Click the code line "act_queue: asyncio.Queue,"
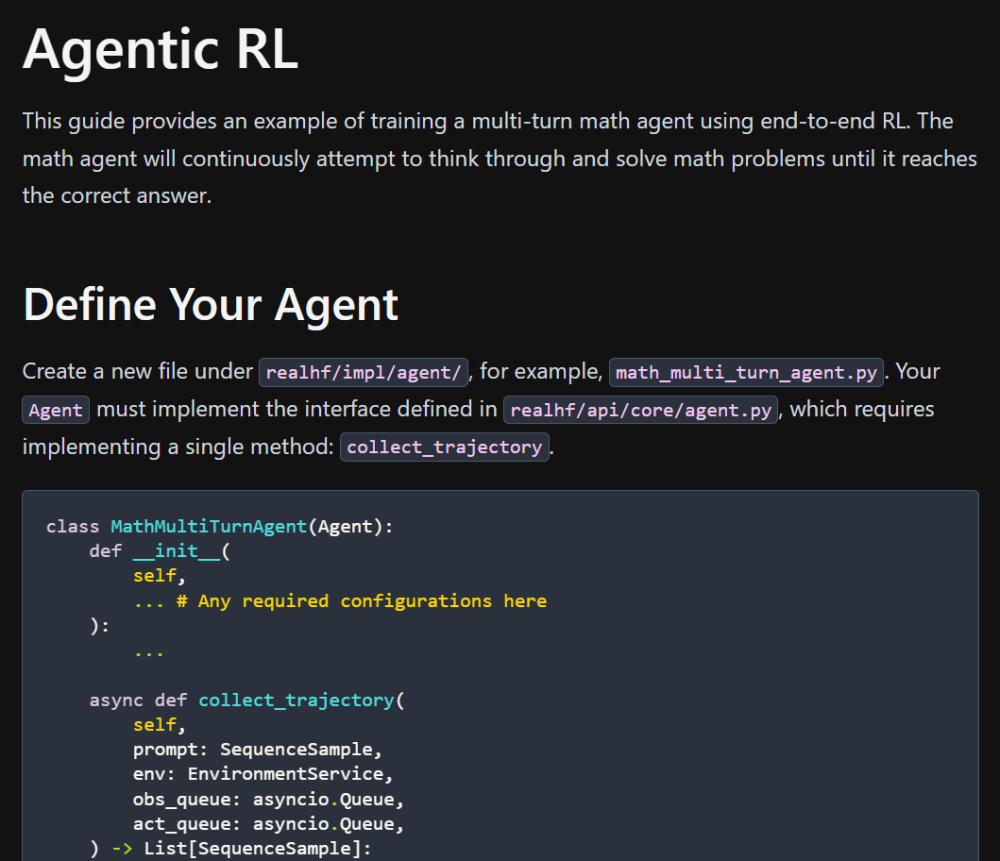The height and width of the screenshot is (861, 1000). pyautogui.click(x=268, y=824)
